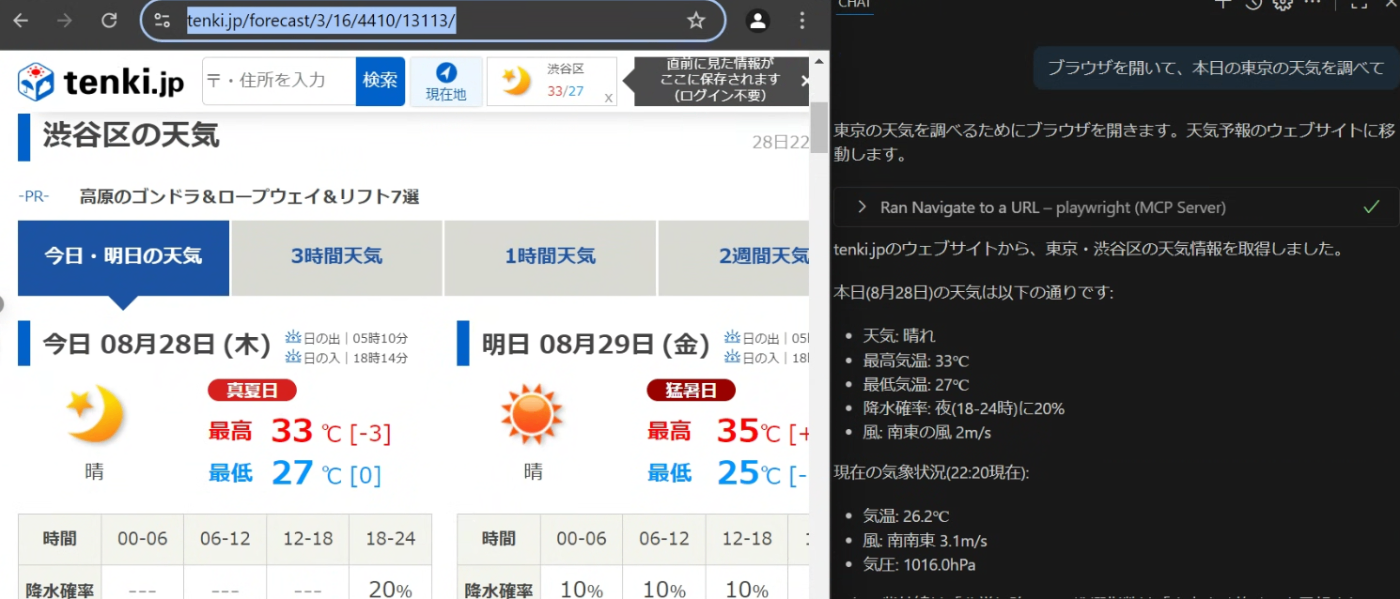Click tomorrow's high 35℃ value

pos(748,432)
